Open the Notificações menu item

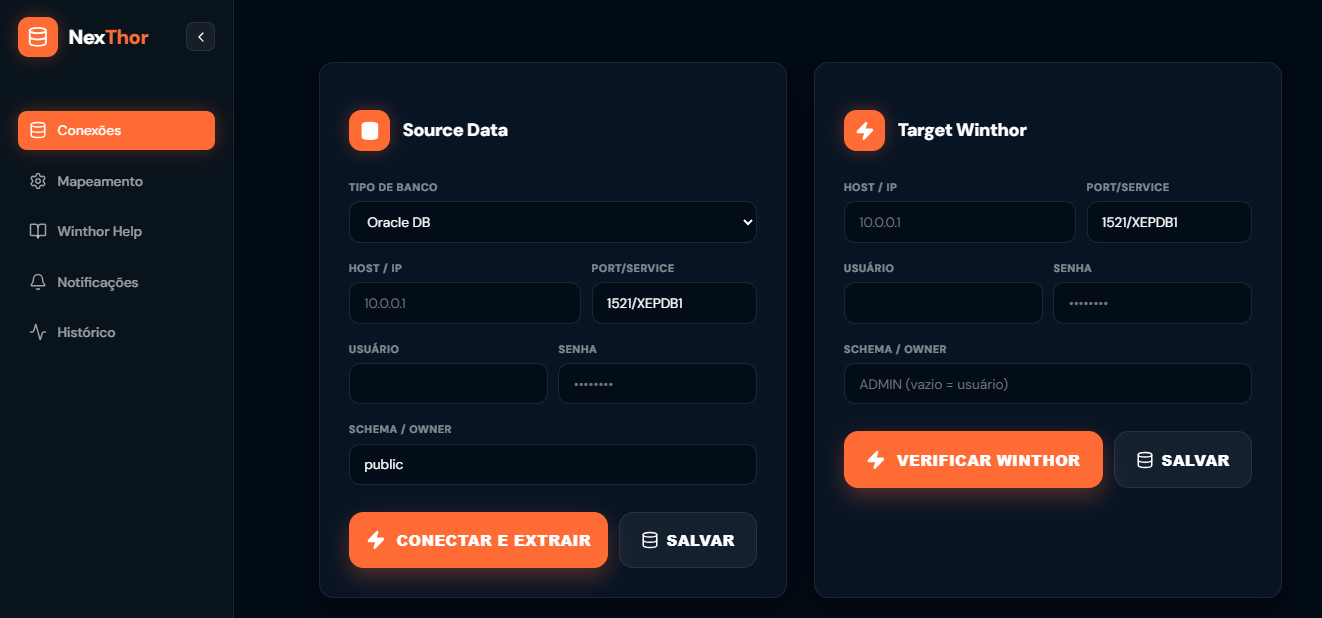click(x=116, y=282)
